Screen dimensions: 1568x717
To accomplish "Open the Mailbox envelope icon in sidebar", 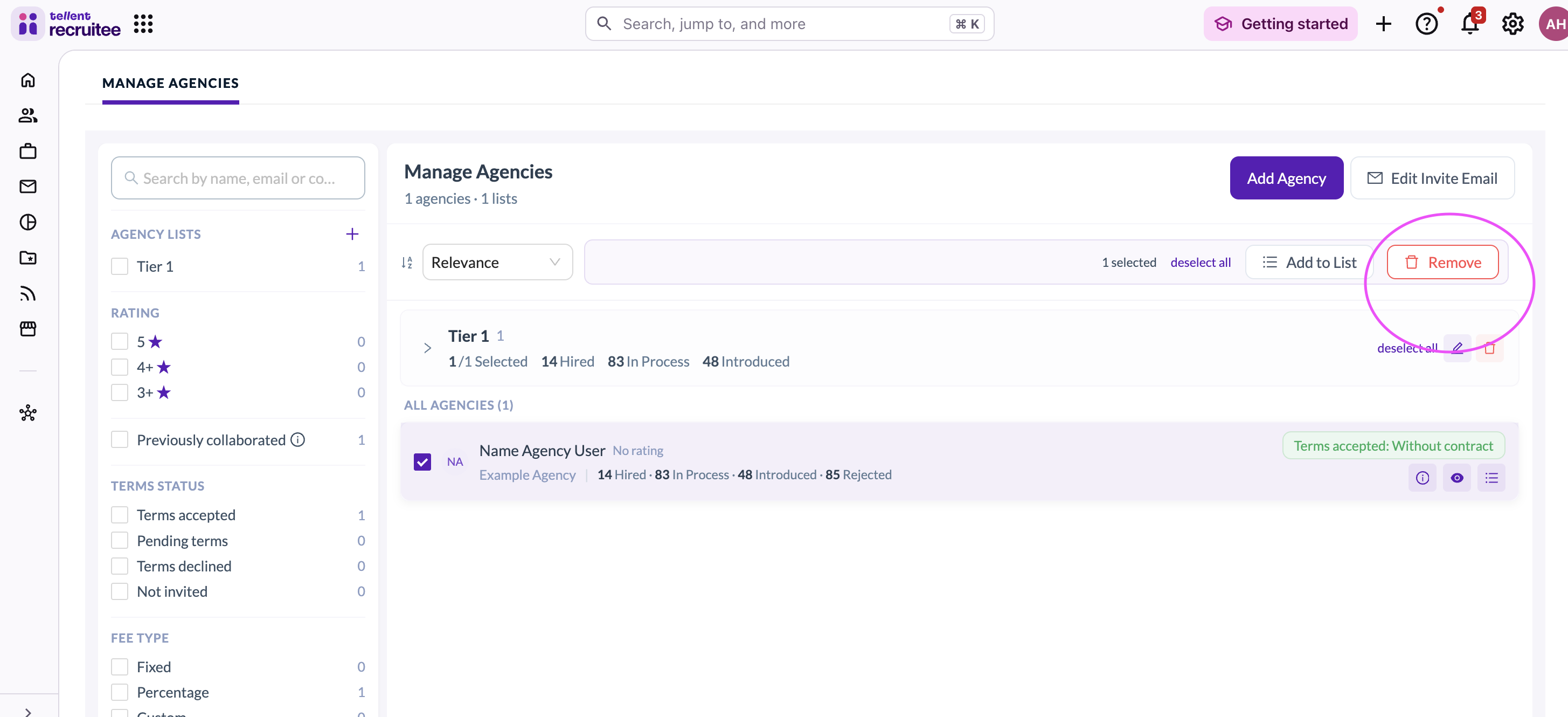I will click(x=28, y=187).
